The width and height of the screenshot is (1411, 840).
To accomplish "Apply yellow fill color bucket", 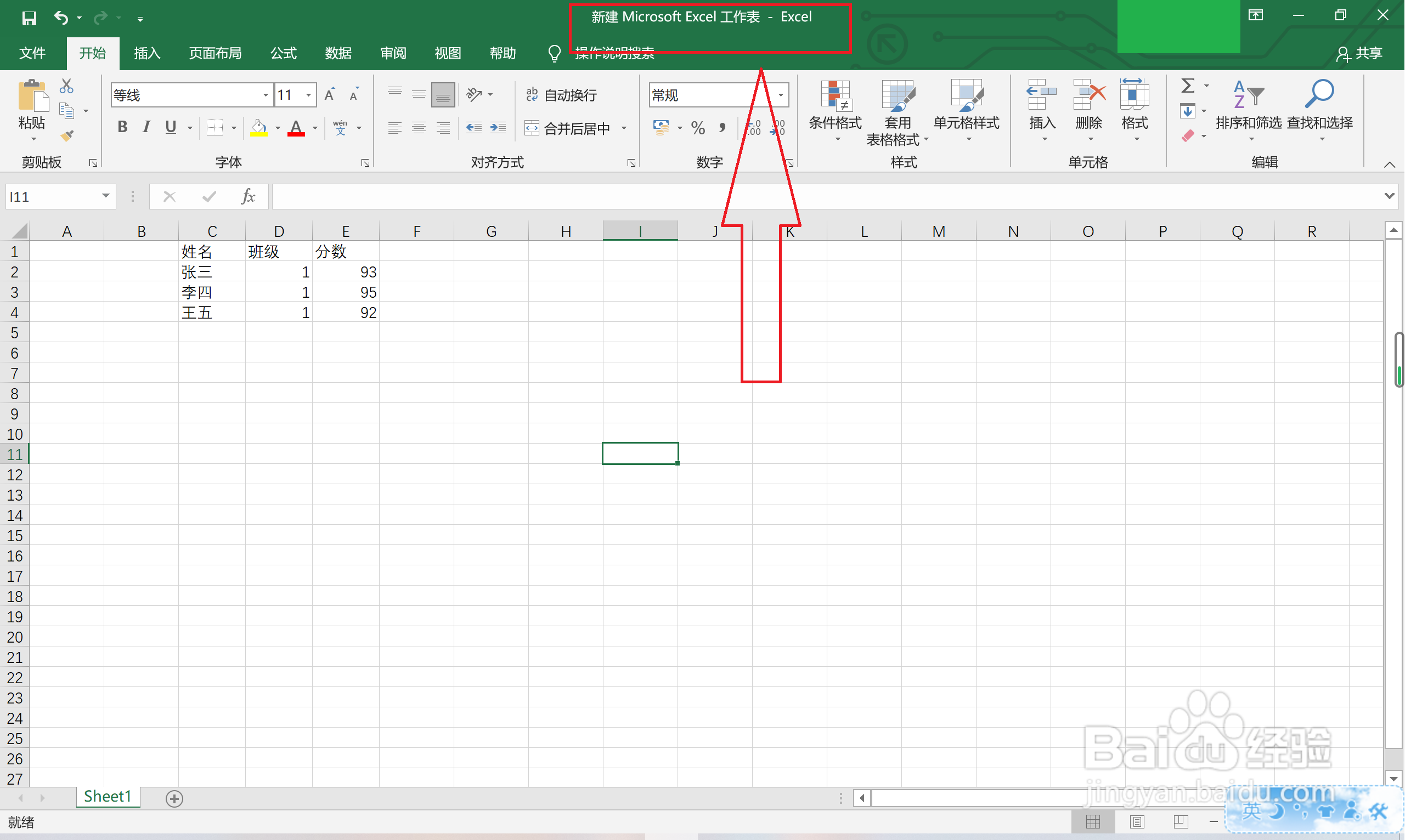I will click(x=260, y=128).
